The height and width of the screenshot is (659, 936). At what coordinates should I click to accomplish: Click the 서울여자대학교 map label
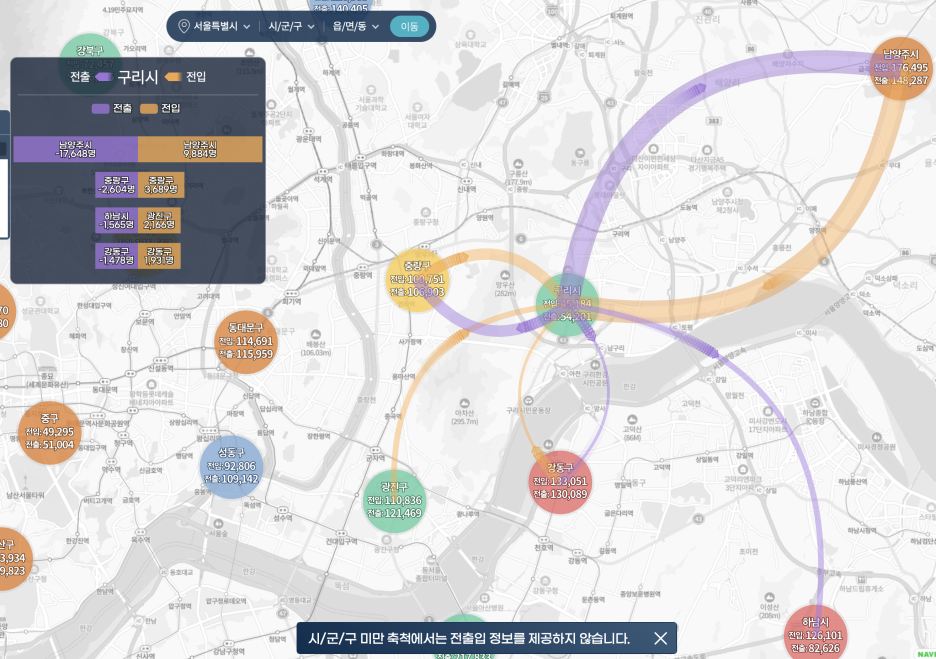coord(417,121)
